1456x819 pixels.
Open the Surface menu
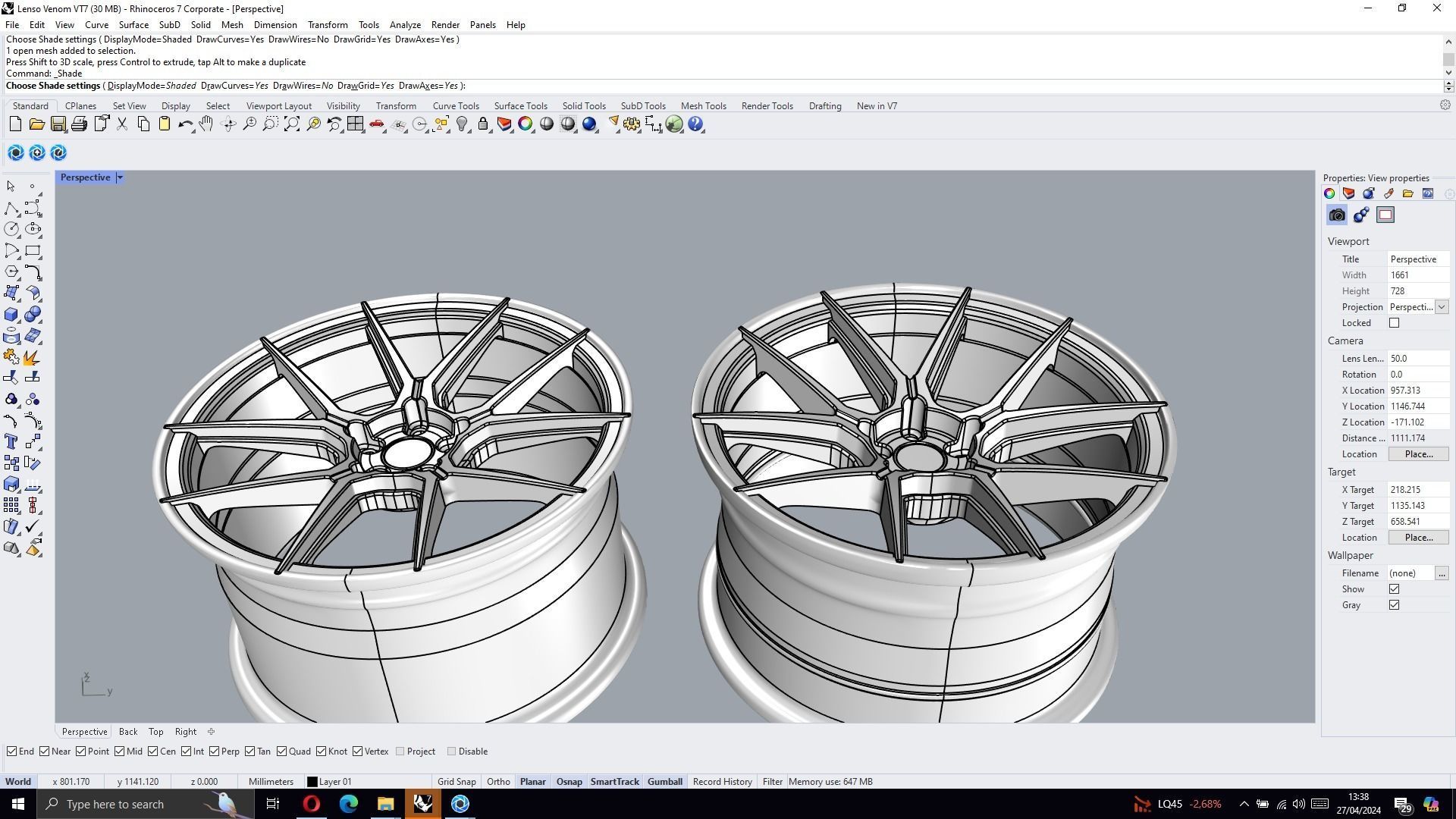(133, 25)
